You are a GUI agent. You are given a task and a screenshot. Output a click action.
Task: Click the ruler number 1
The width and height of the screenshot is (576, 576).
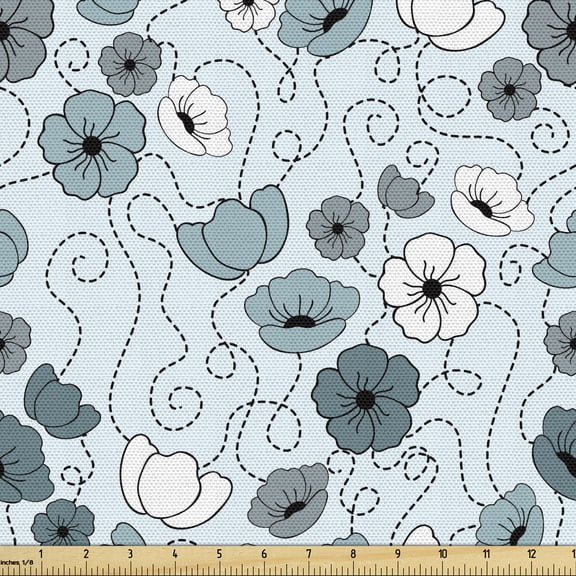pos(41,554)
